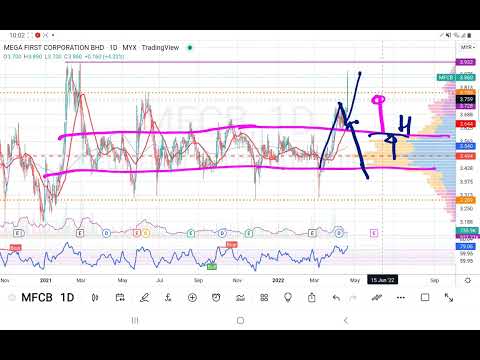Select the drawing pencil tool

coord(144,298)
